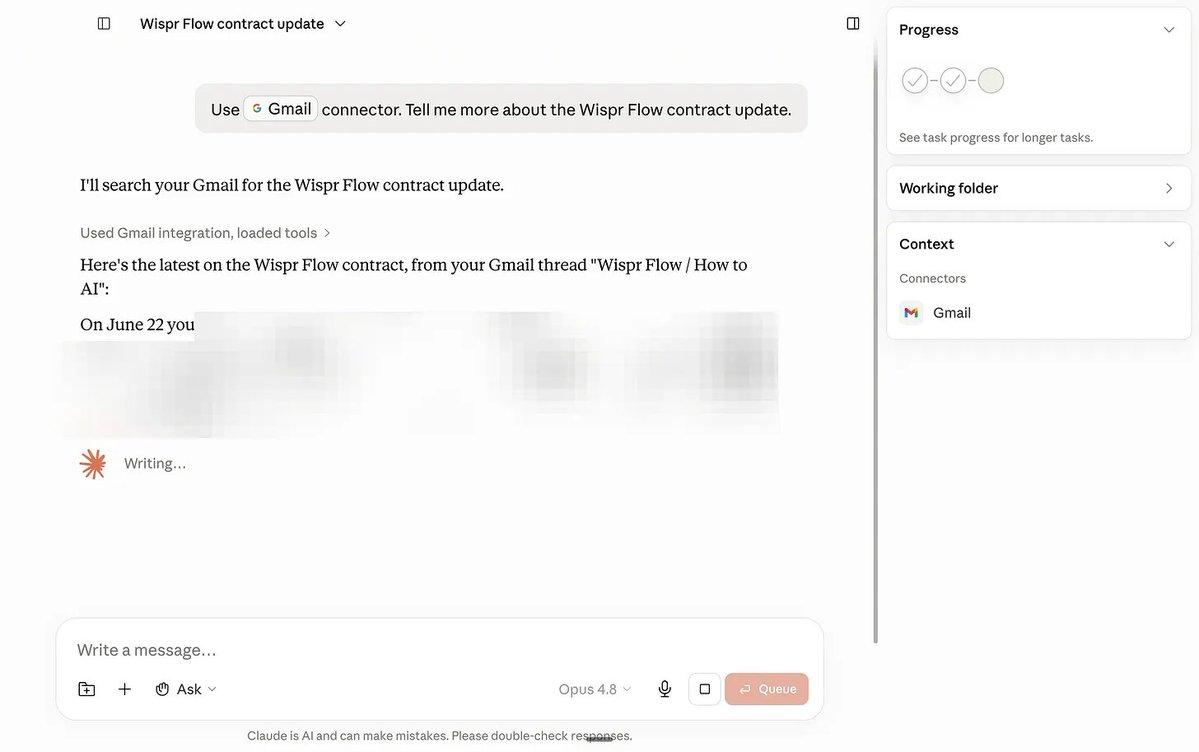The image size is (1199, 752).
Task: Click the third pending progress step circle
Action: pos(991,80)
